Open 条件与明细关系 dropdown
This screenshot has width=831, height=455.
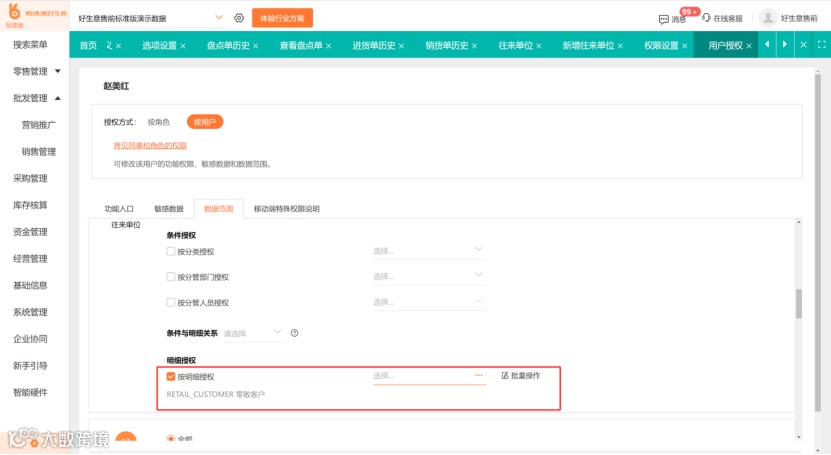[x=253, y=334]
